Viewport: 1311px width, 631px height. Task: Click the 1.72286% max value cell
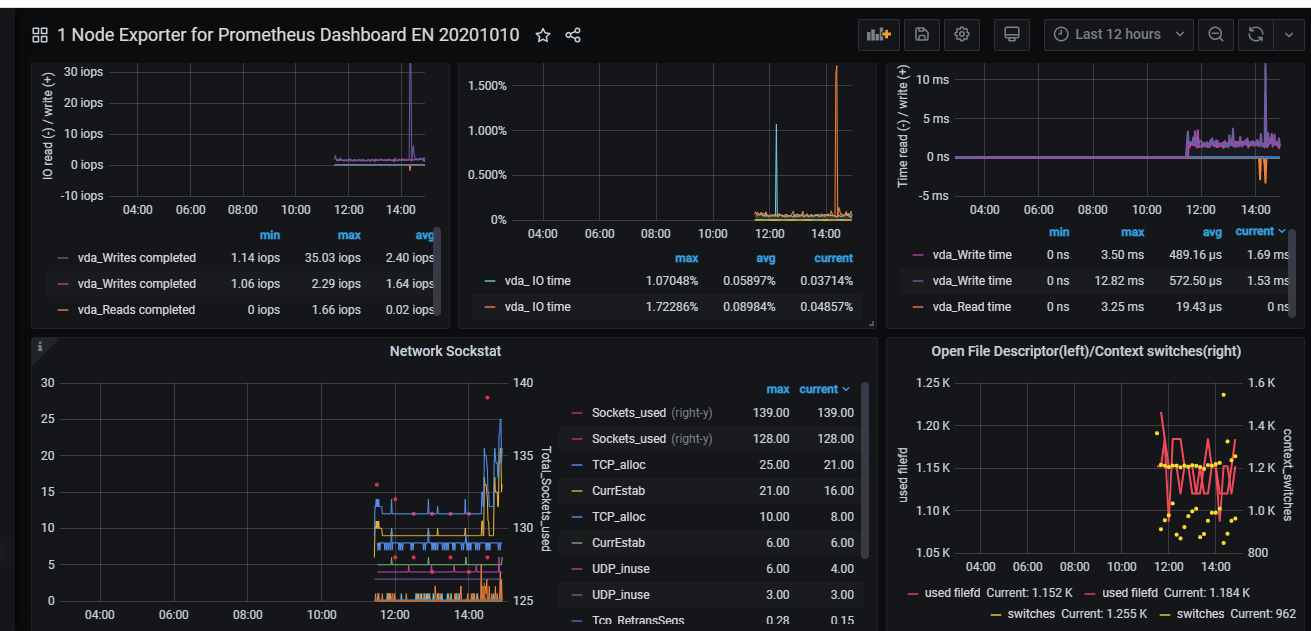pyautogui.click(x=671, y=307)
